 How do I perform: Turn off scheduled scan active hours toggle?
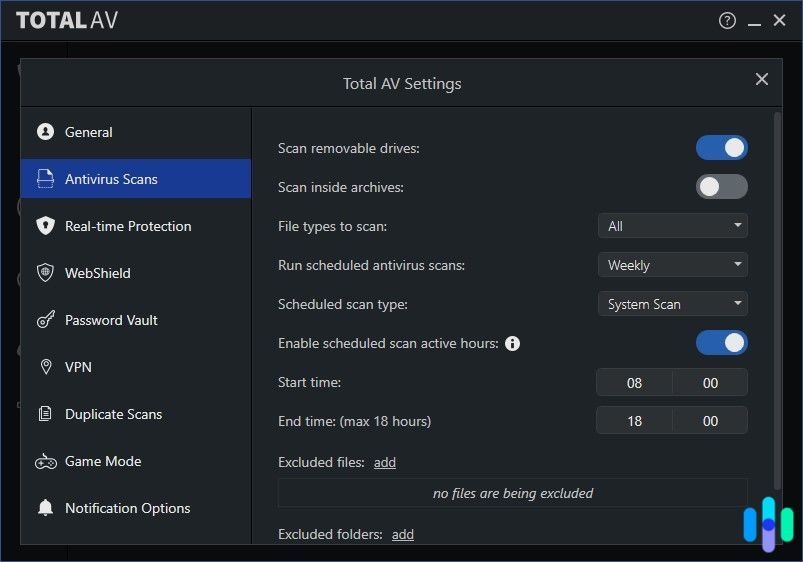(x=722, y=343)
